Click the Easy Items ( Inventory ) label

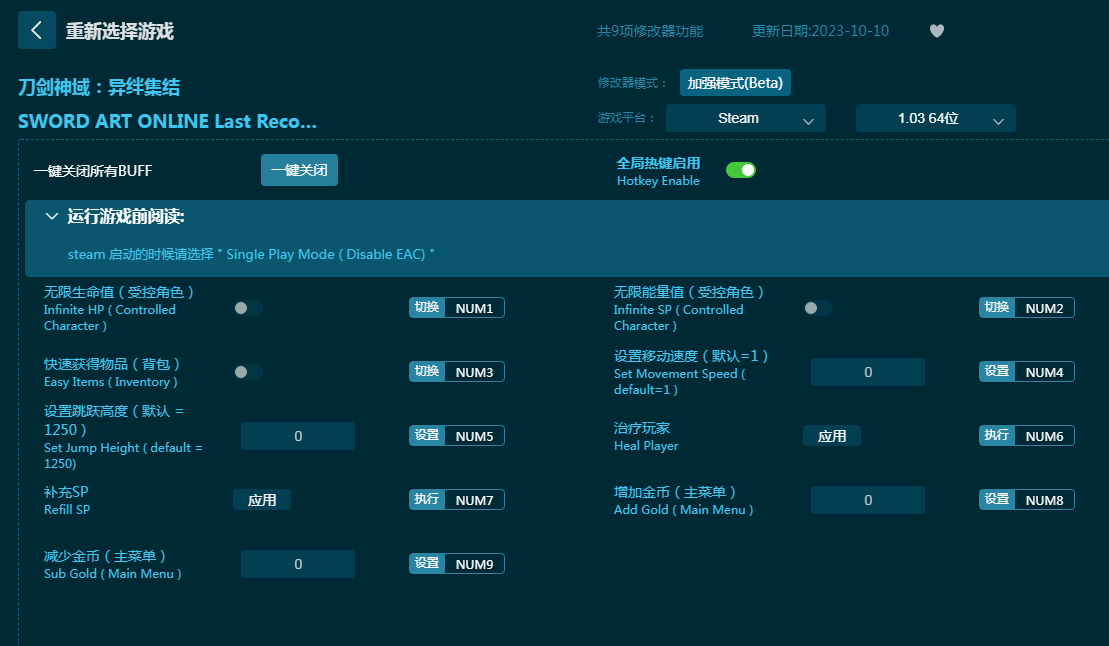click(110, 382)
